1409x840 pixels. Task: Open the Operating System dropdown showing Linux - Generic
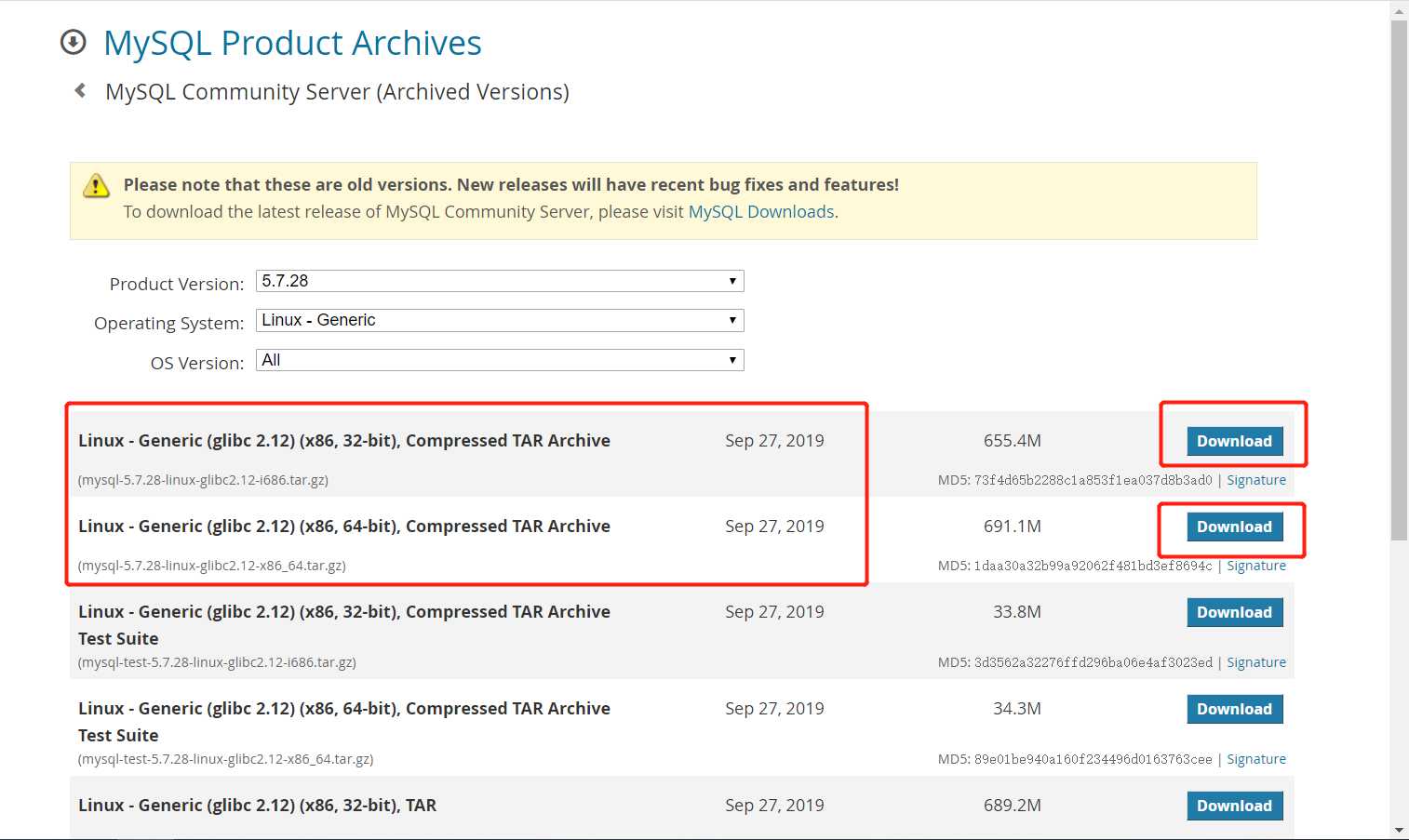click(x=500, y=320)
